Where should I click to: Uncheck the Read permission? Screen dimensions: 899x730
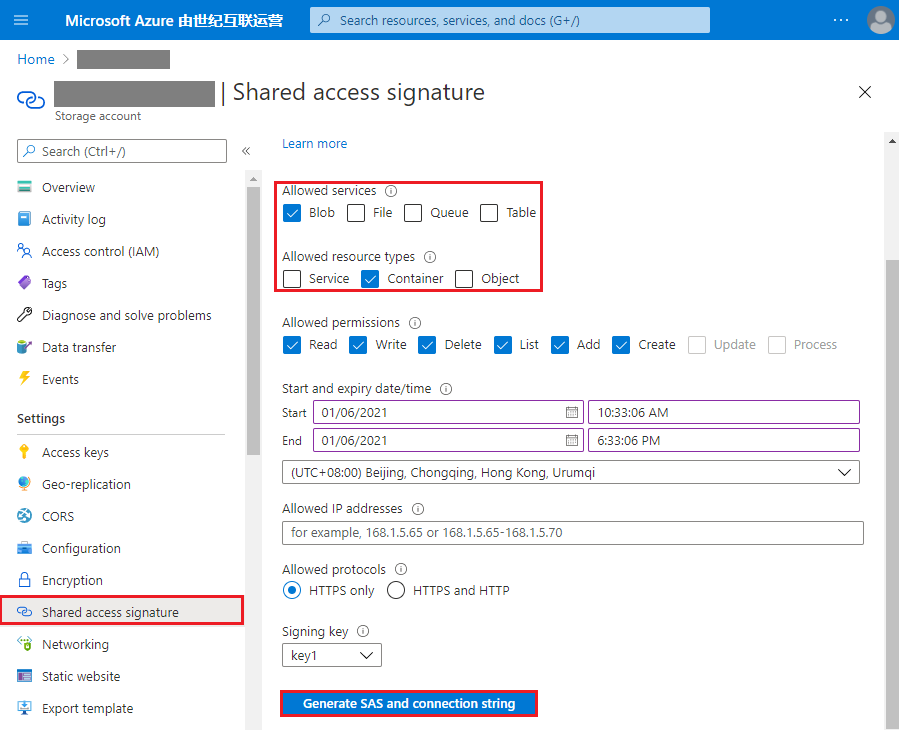292,345
